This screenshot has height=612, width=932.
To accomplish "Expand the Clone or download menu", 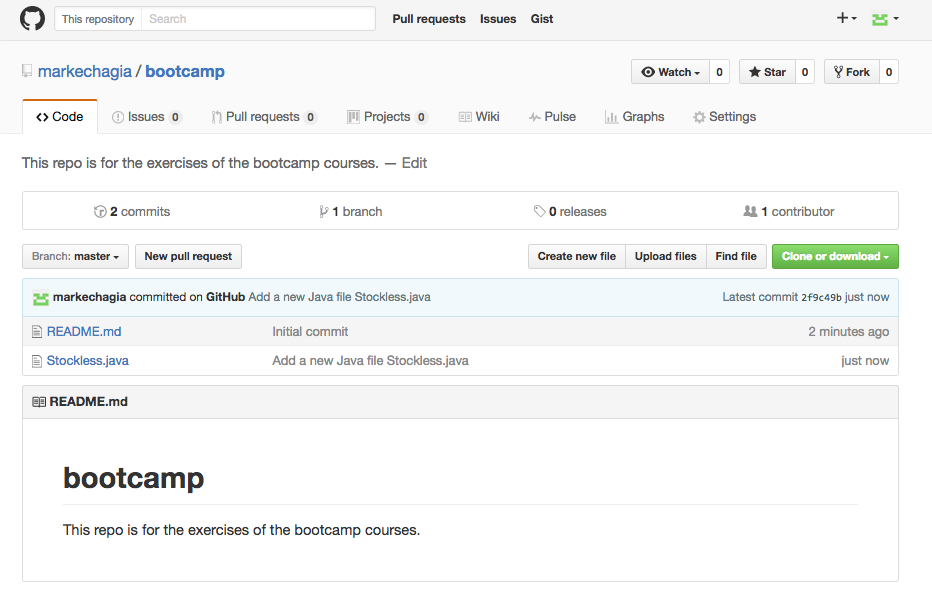I will coord(835,256).
